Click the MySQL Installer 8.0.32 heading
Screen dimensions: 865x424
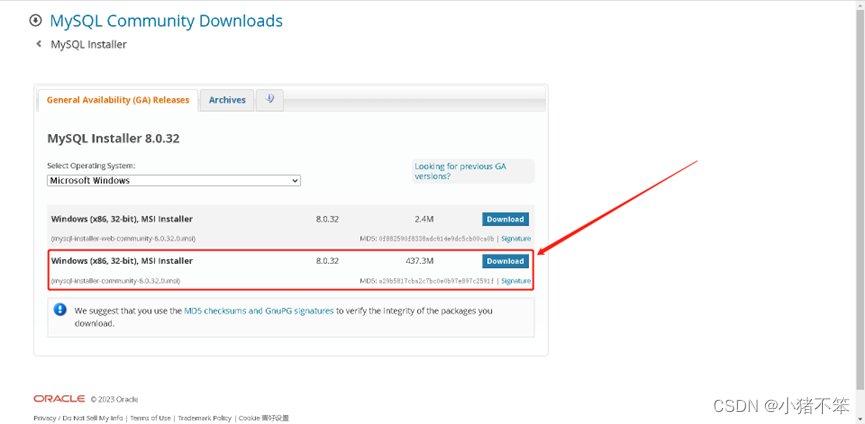114,138
